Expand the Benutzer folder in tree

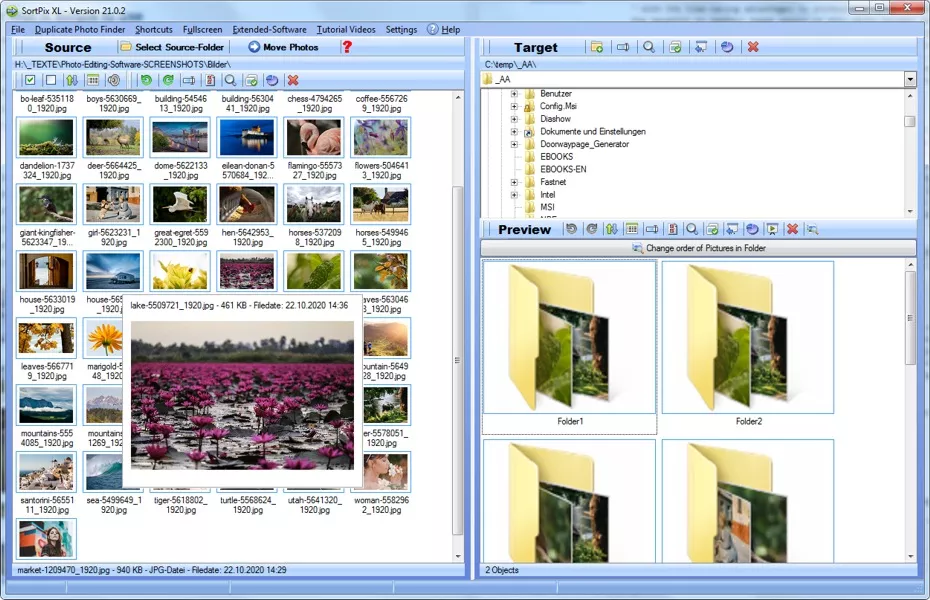tap(515, 93)
